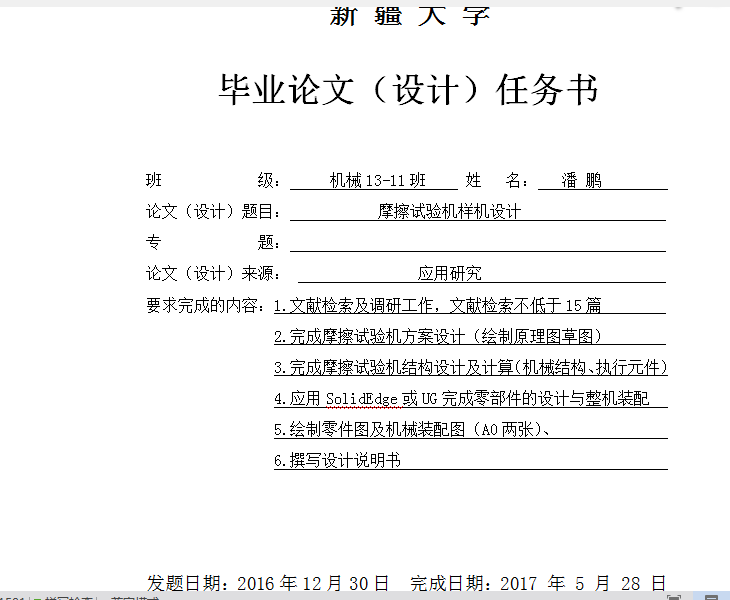Click the label 要求完成的内容：
The image size is (730, 600).
click(x=206, y=305)
